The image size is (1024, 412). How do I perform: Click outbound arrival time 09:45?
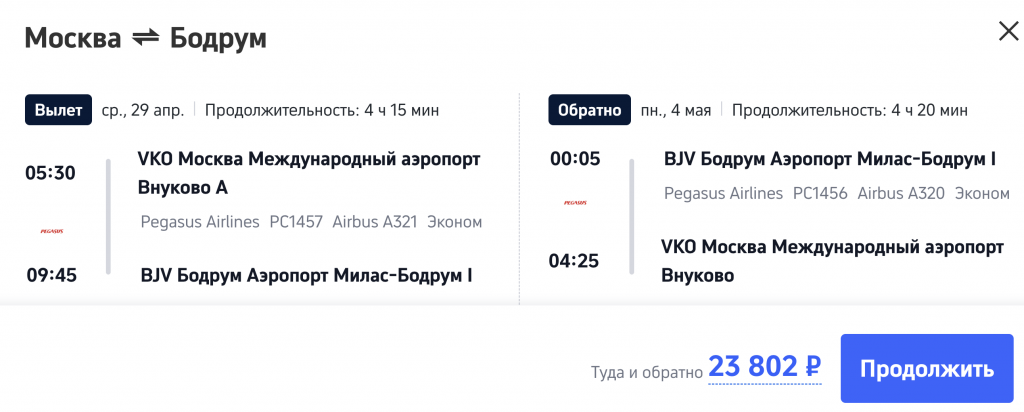(x=50, y=275)
